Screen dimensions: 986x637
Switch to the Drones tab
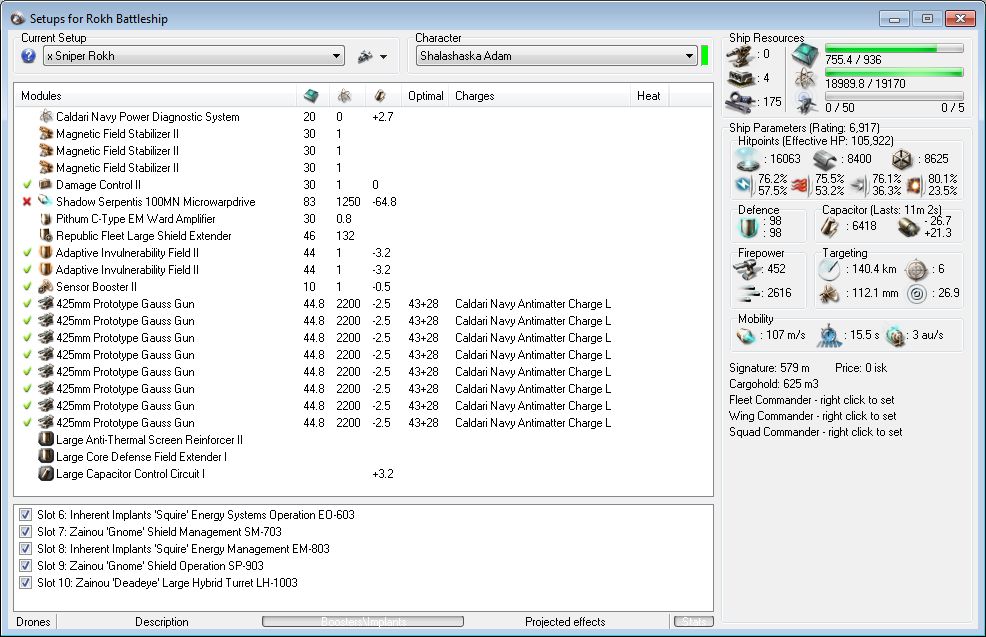pos(33,622)
